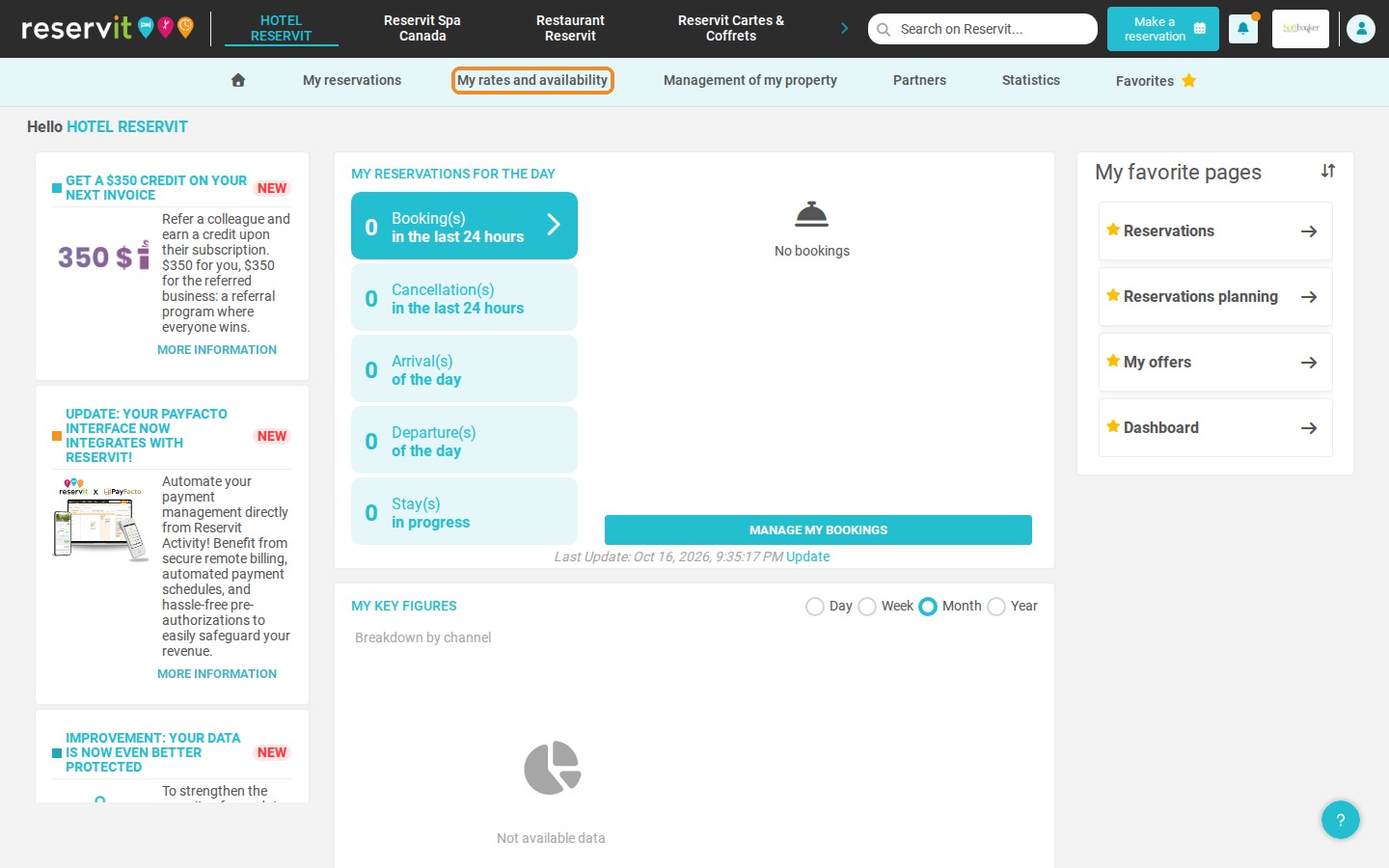Open the home icon page
Image resolution: width=1389 pixels, height=868 pixels.
coord(238,80)
